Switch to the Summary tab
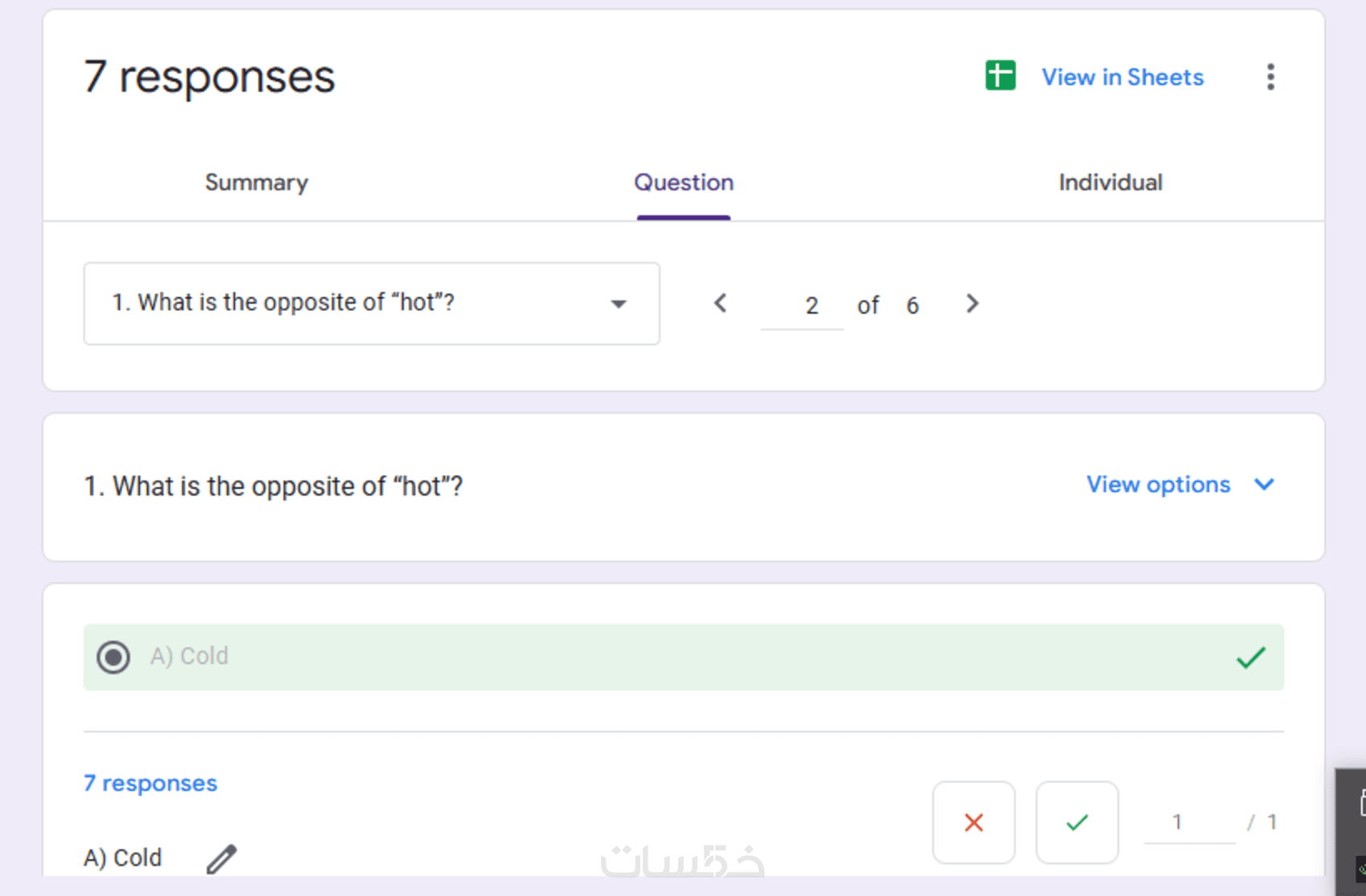1366x896 pixels. (256, 182)
